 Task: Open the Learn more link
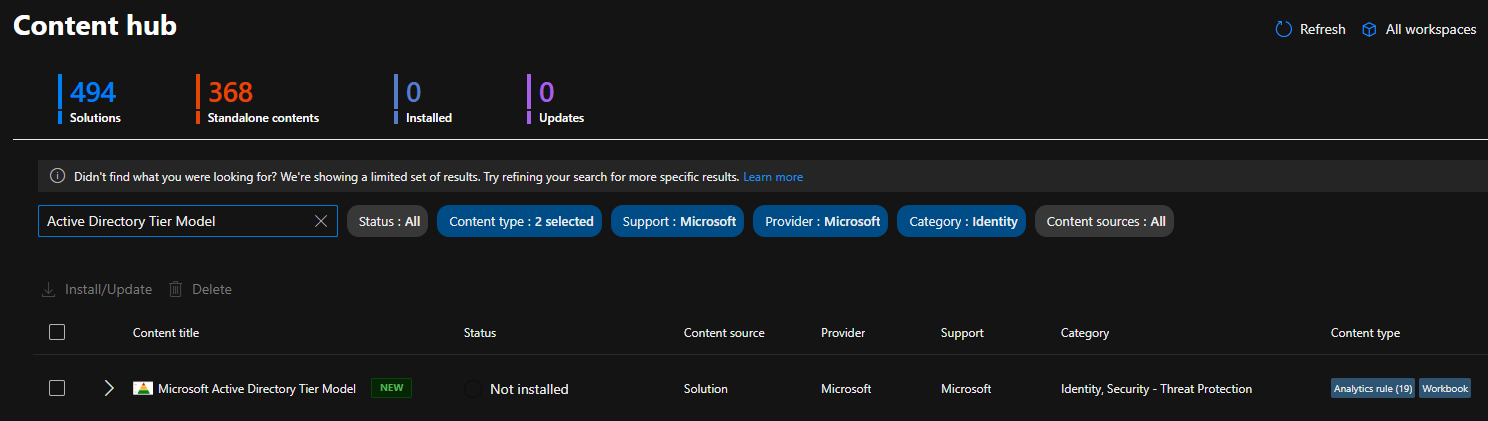[773, 176]
